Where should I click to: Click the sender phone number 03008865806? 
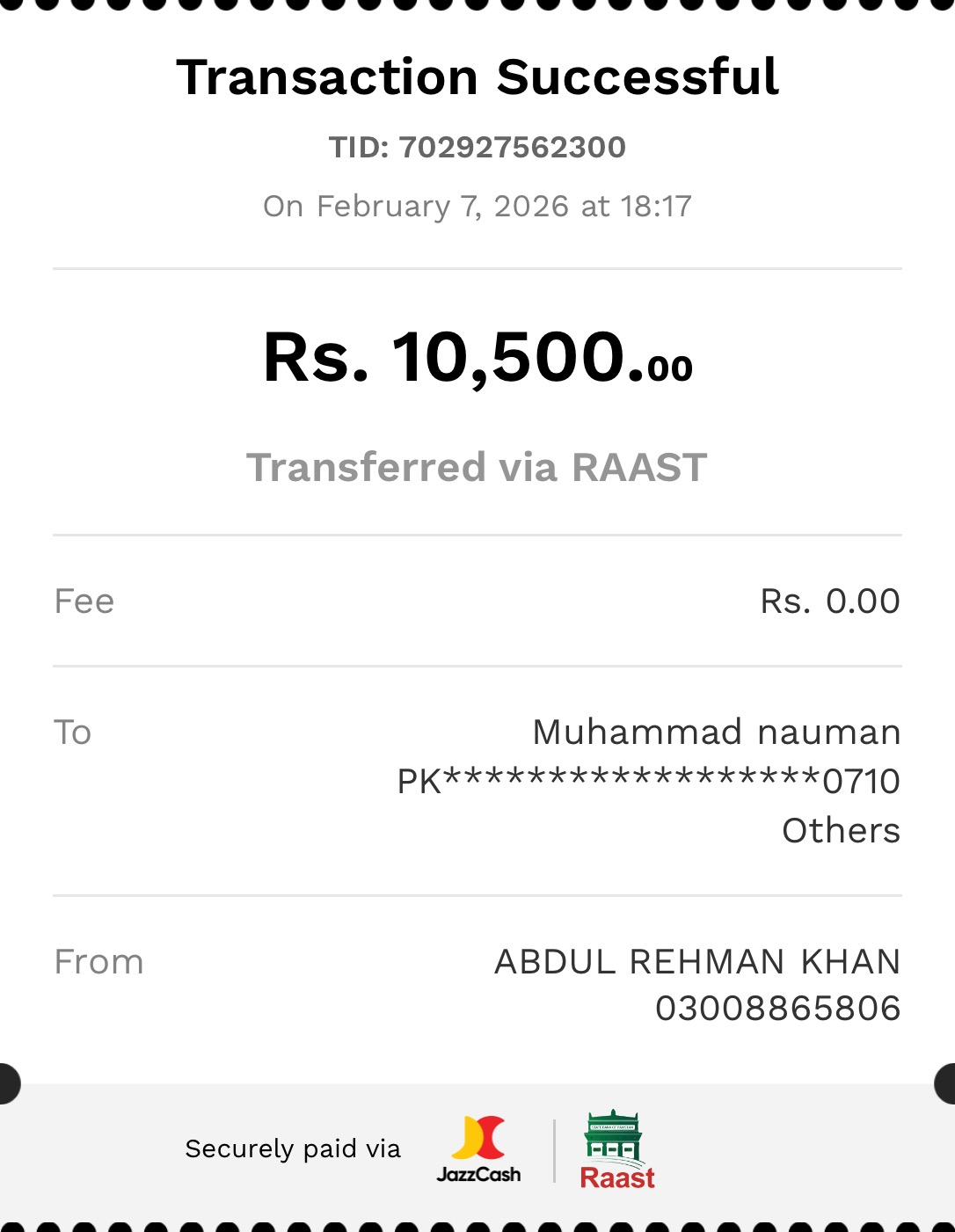777,1009
